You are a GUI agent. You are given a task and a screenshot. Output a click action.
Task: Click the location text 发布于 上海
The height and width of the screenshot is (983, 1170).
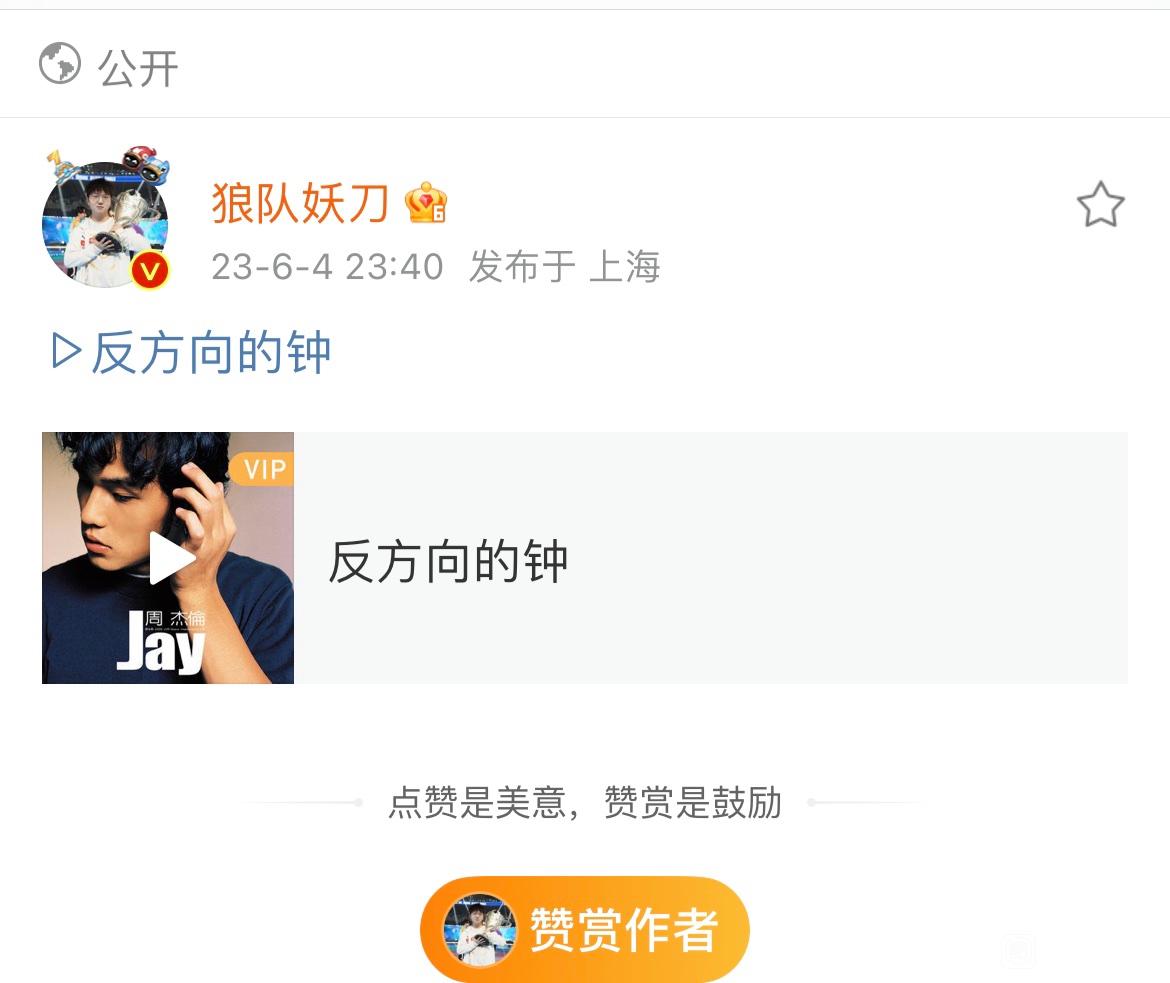point(565,266)
